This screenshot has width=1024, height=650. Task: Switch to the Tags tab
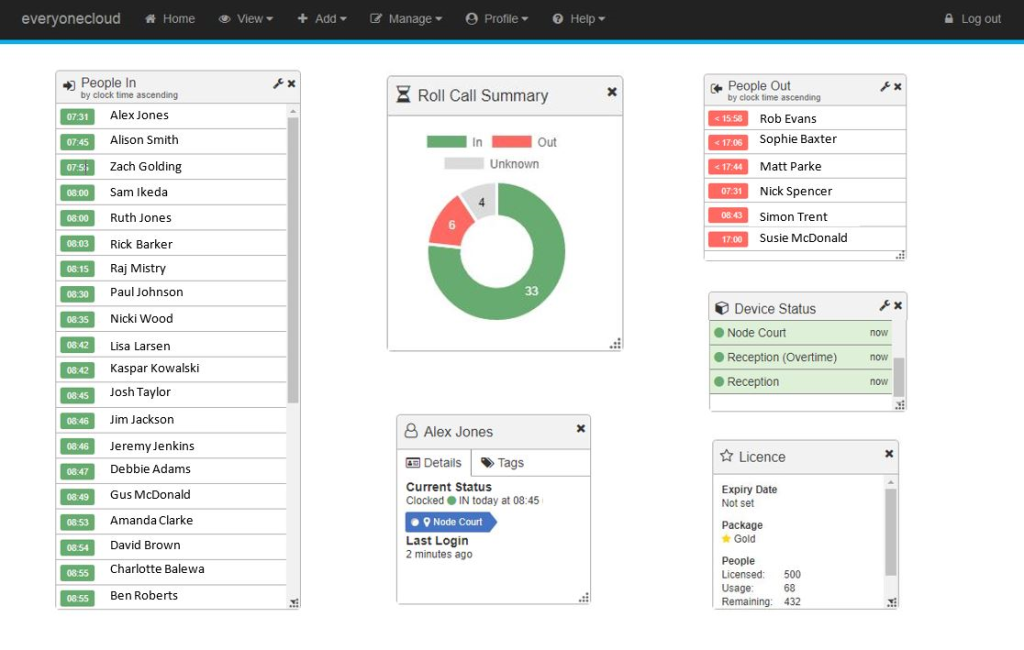[502, 463]
